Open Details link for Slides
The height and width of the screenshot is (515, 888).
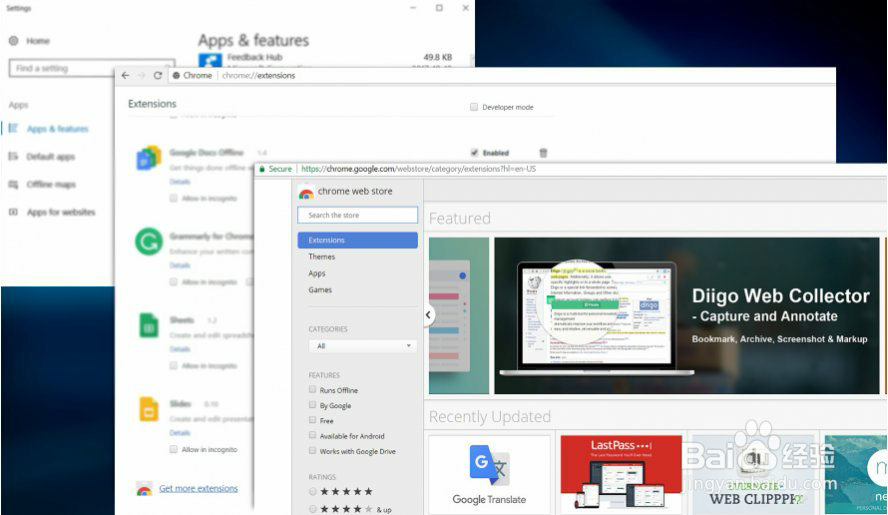180,433
